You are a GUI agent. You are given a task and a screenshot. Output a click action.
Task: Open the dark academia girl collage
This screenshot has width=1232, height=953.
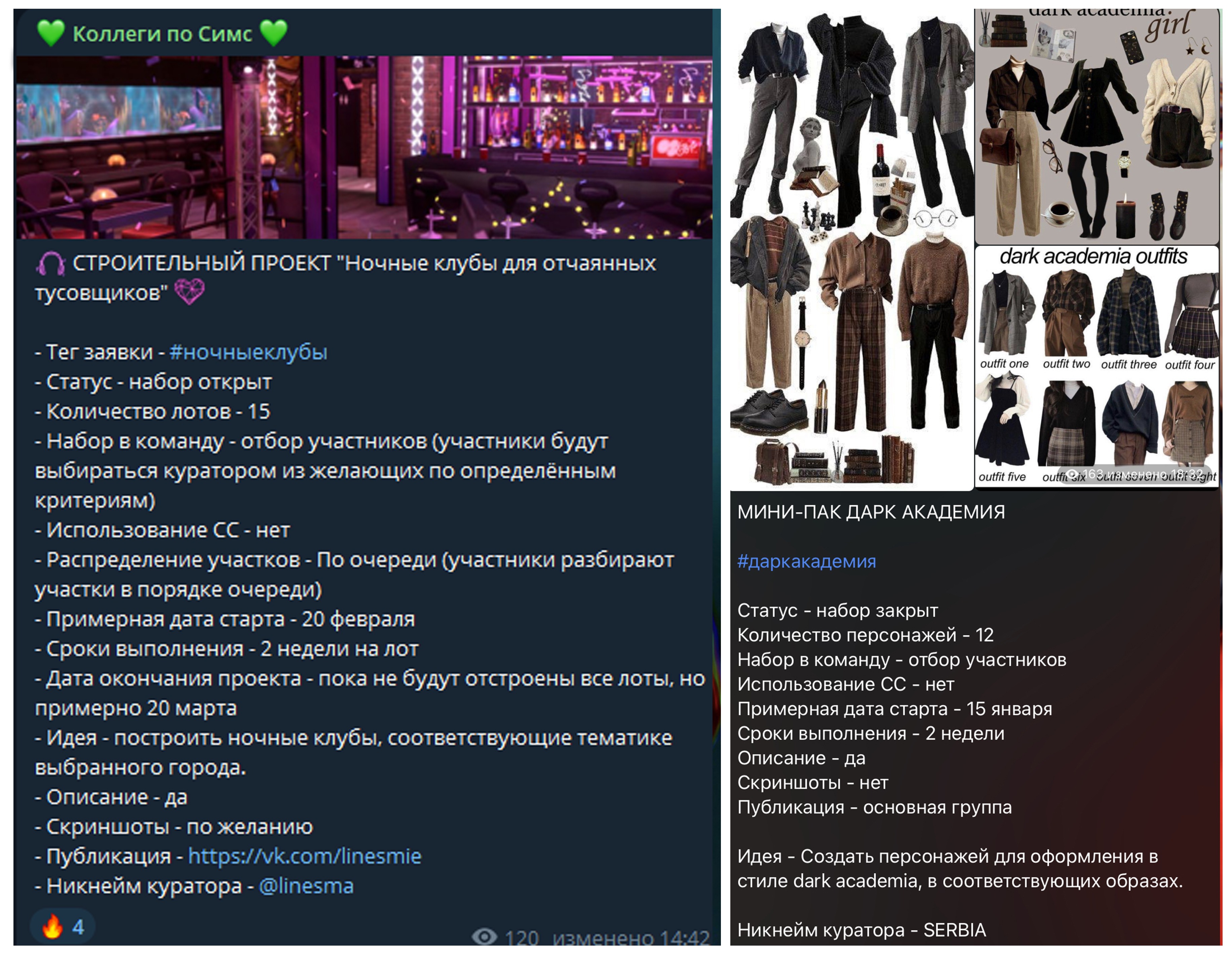click(1096, 126)
